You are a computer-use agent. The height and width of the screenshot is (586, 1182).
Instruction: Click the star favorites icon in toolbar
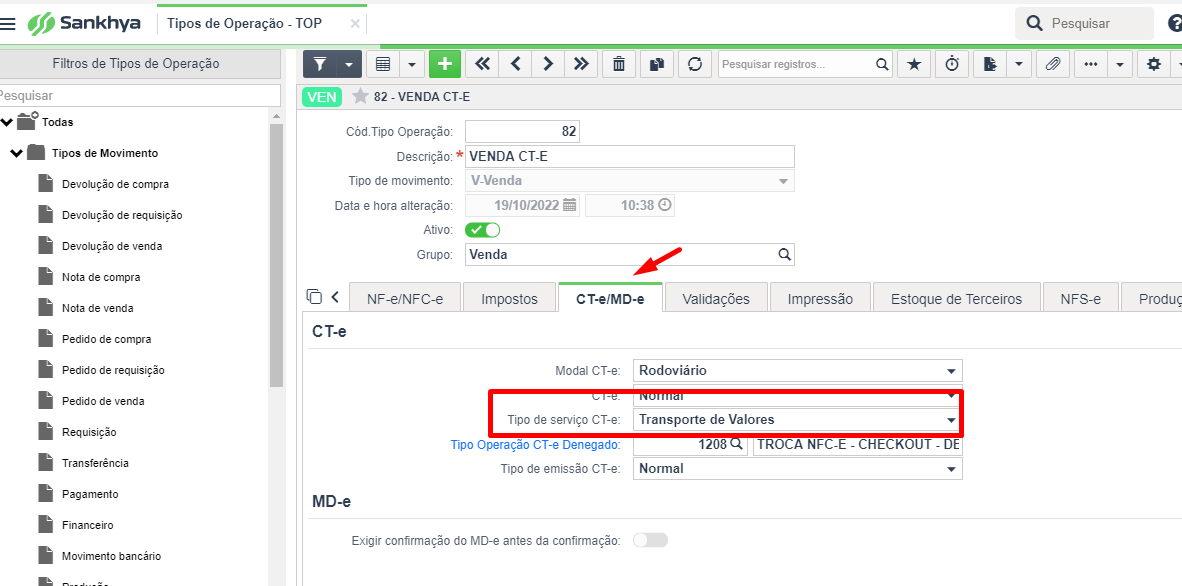click(x=913, y=64)
